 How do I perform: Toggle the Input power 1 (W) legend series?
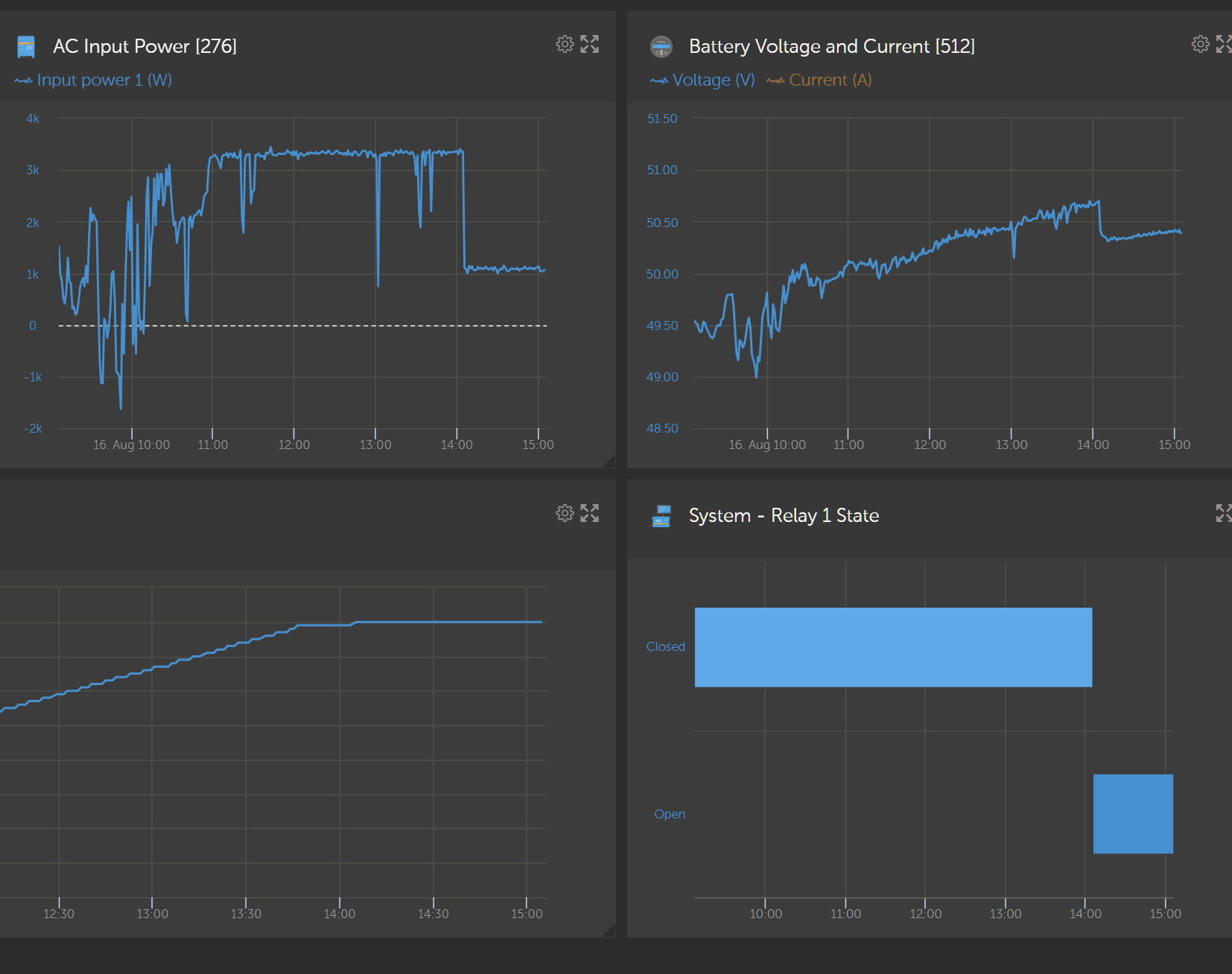coord(93,80)
